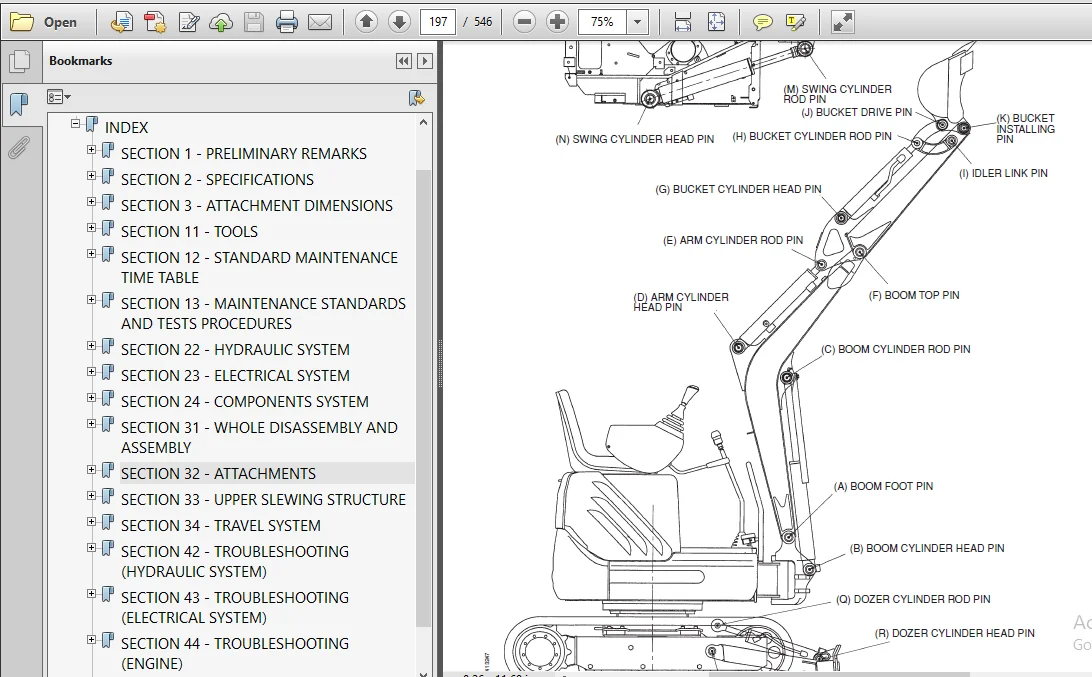Open SECTION 22 - HYDRAULIC SYSTEM bookmark
This screenshot has width=1092, height=677.
[x=235, y=350]
